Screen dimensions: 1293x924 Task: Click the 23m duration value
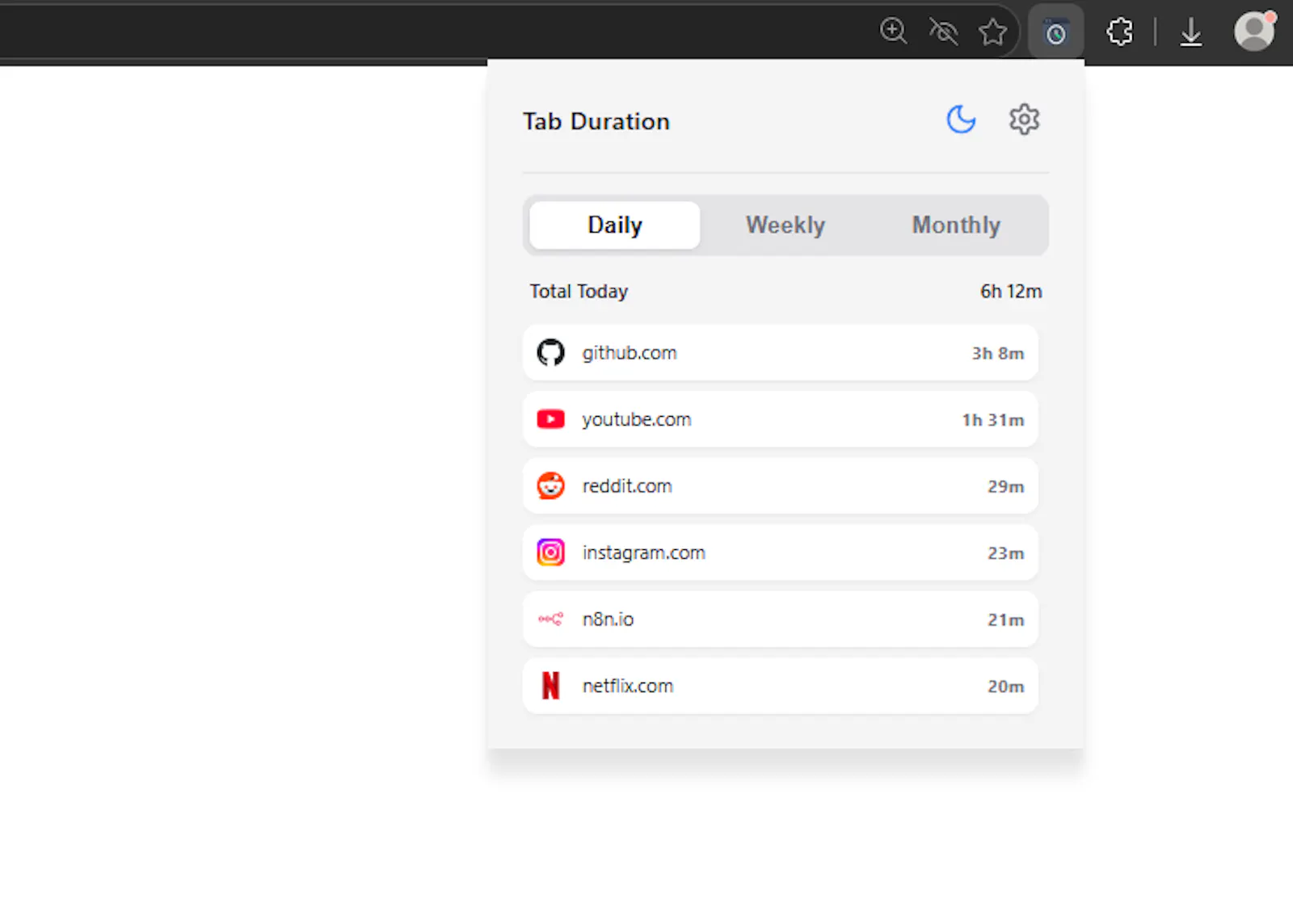(x=1006, y=553)
